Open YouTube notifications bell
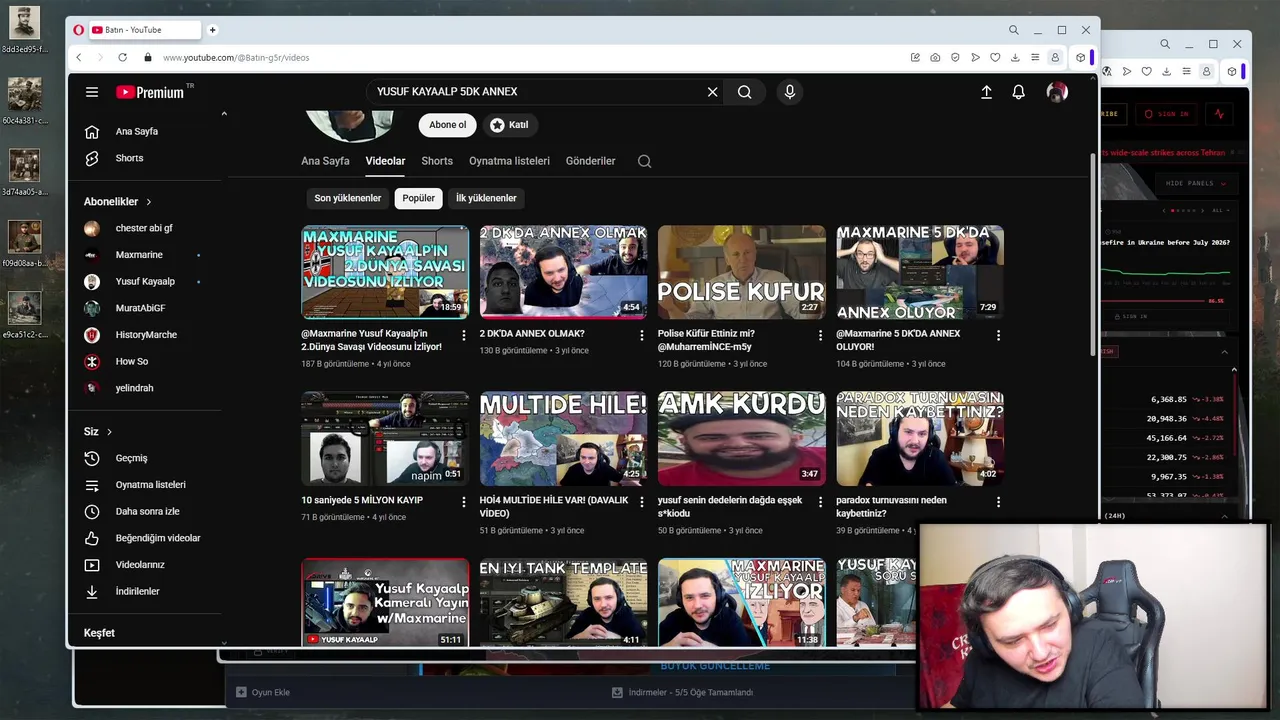The image size is (1280, 720). 1018,92
